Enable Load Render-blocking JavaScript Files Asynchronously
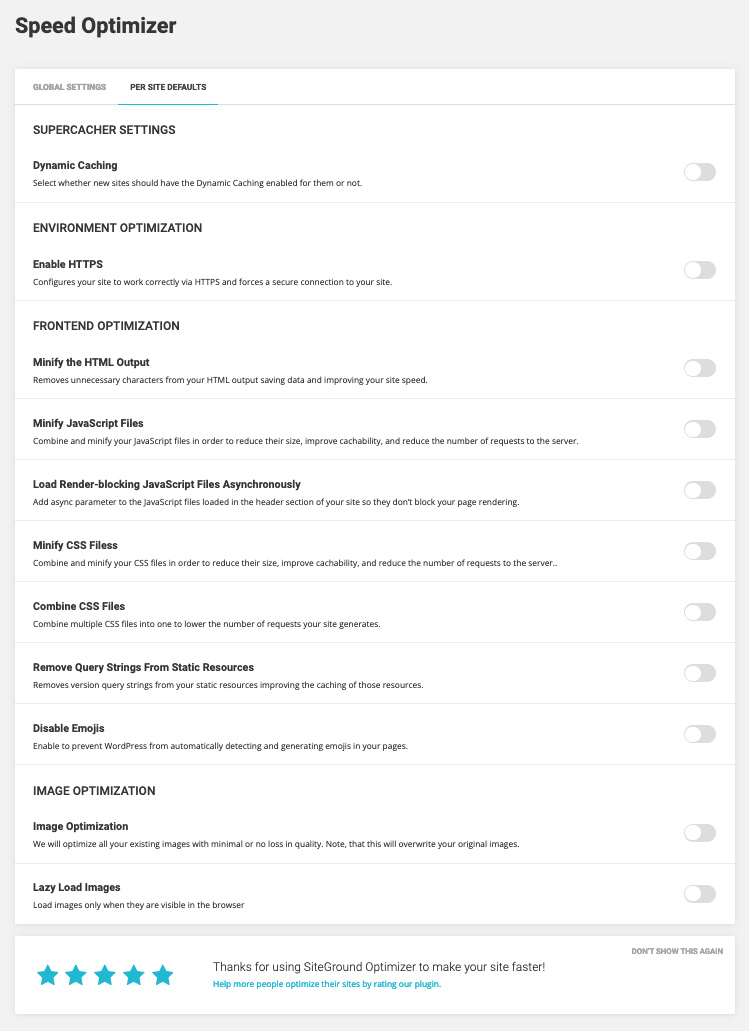This screenshot has height=1031, width=749. point(700,491)
